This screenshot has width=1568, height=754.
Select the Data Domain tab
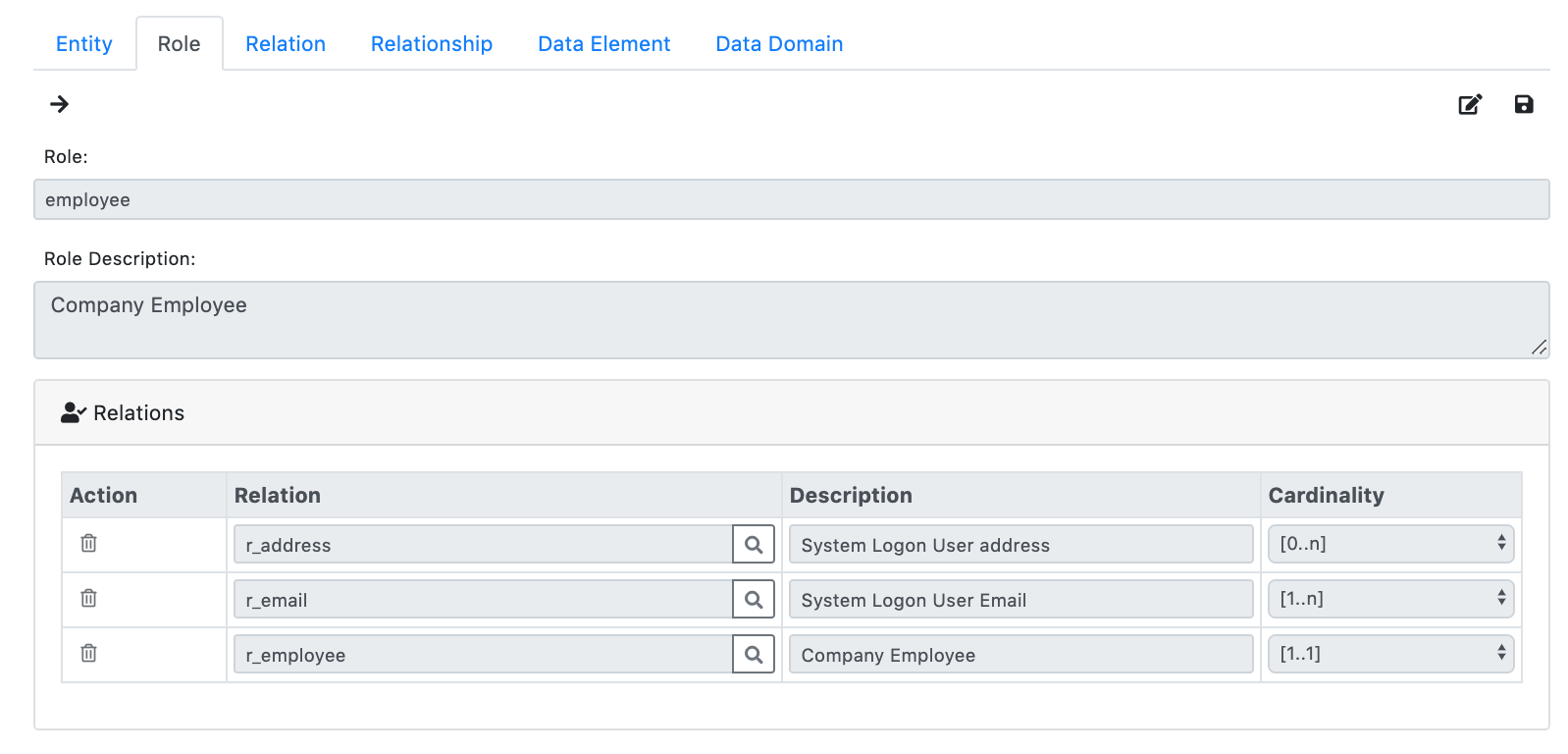tap(779, 44)
